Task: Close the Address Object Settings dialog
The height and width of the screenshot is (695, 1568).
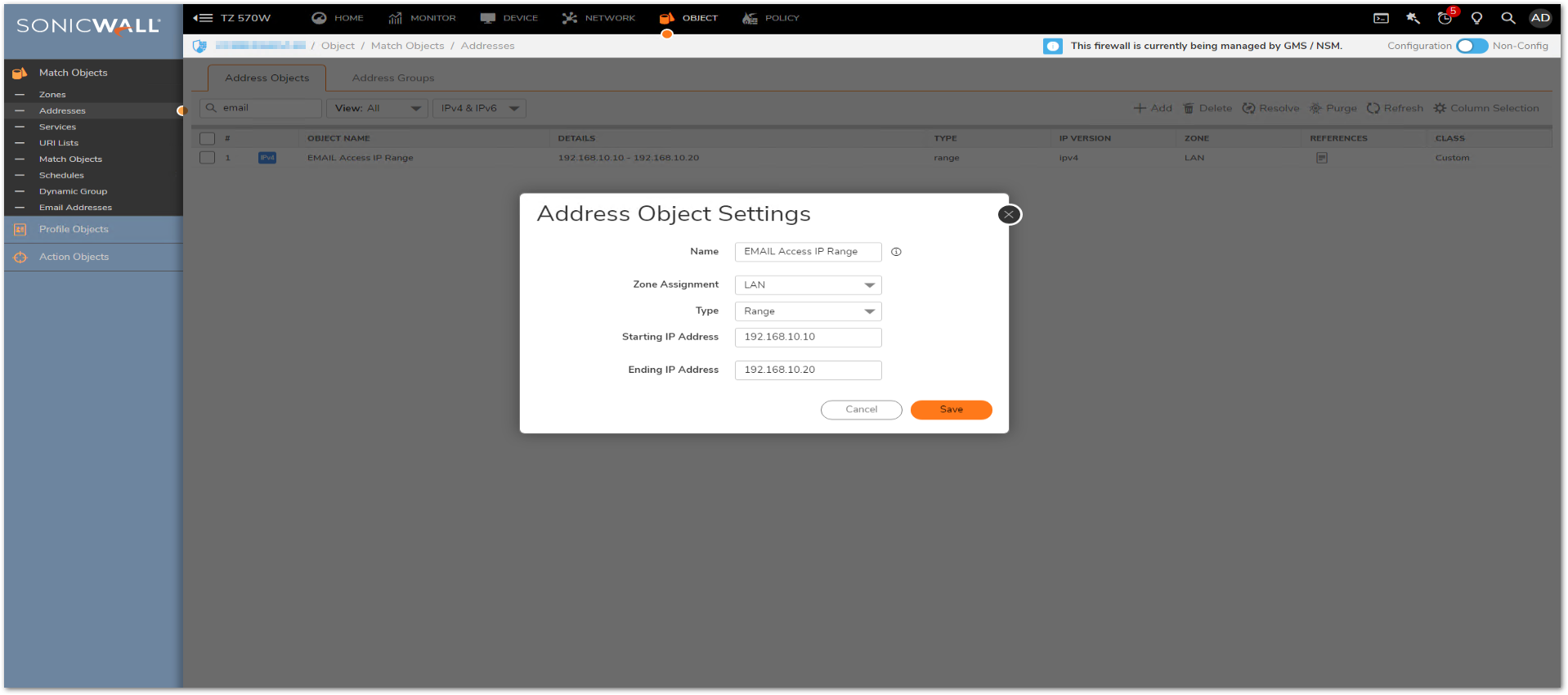Action: coord(1010,214)
